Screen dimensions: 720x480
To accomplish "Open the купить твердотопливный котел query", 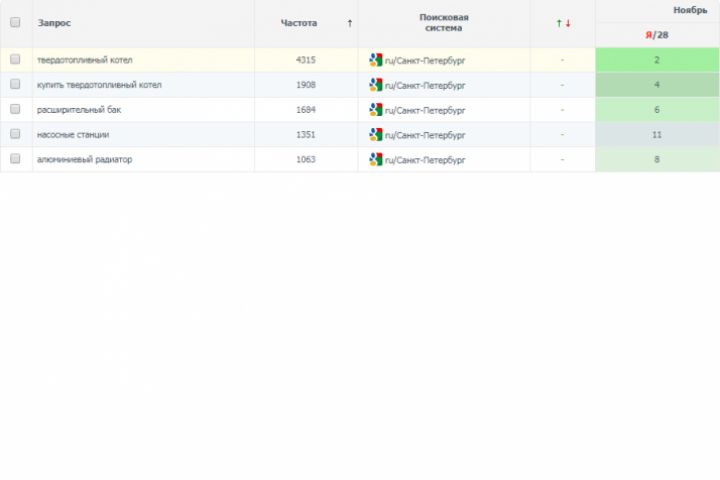I will point(99,85).
